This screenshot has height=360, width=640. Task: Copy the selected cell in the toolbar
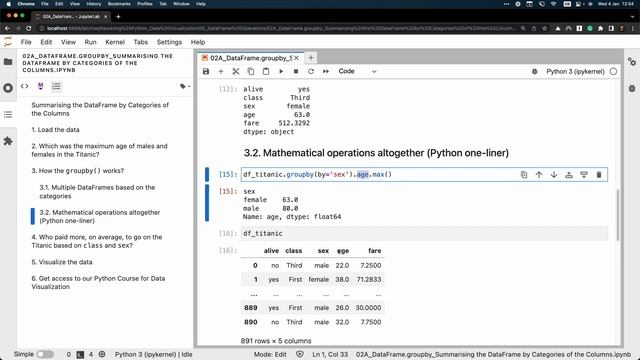(251, 71)
